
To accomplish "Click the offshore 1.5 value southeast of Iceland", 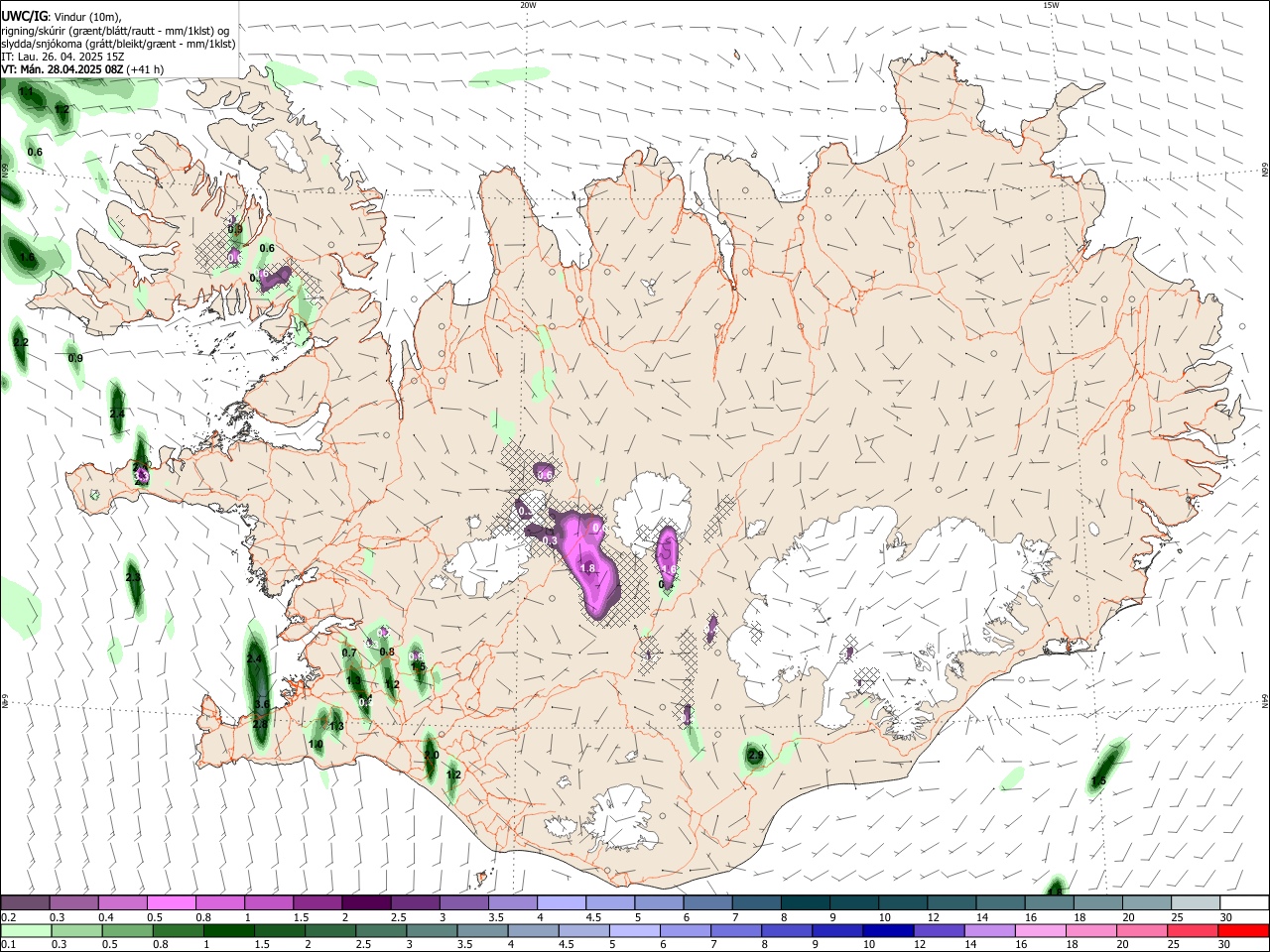I will click(1098, 781).
